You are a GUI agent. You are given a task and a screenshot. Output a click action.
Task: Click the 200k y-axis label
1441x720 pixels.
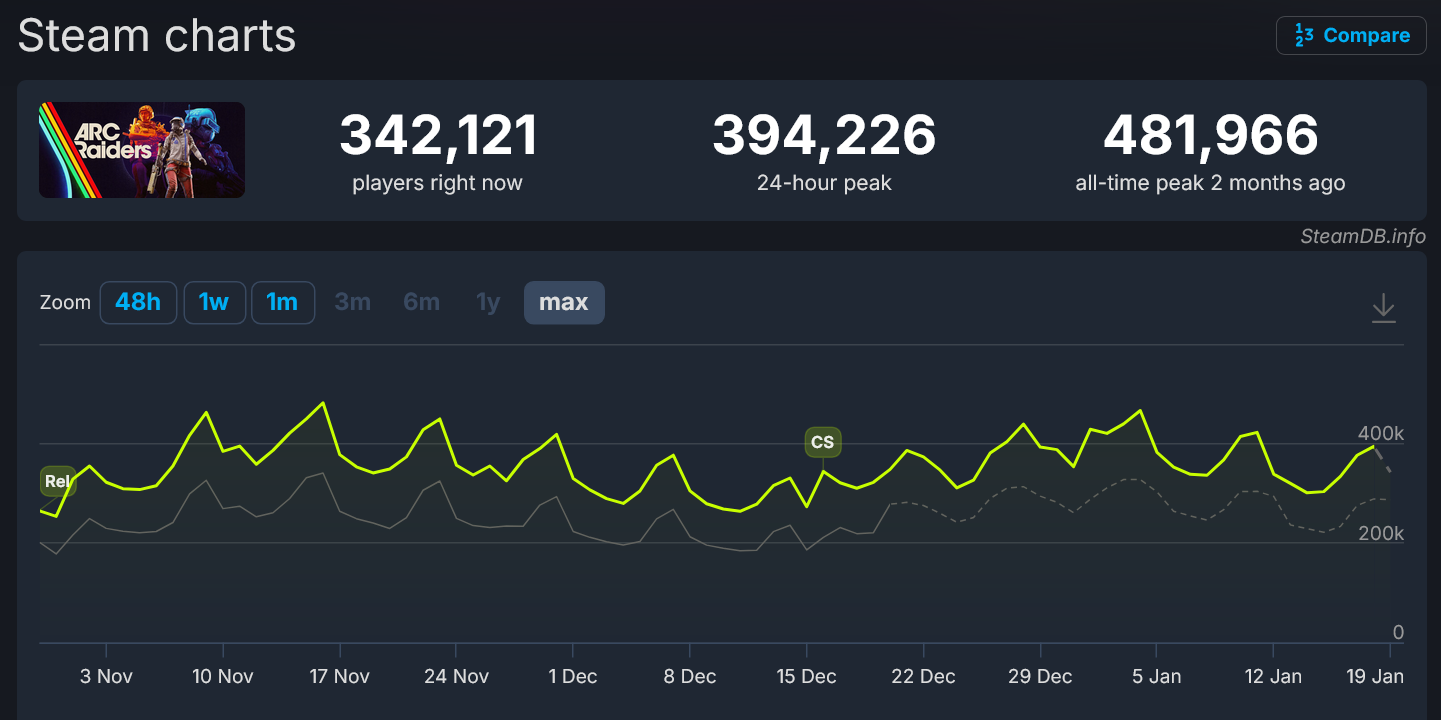[1381, 534]
